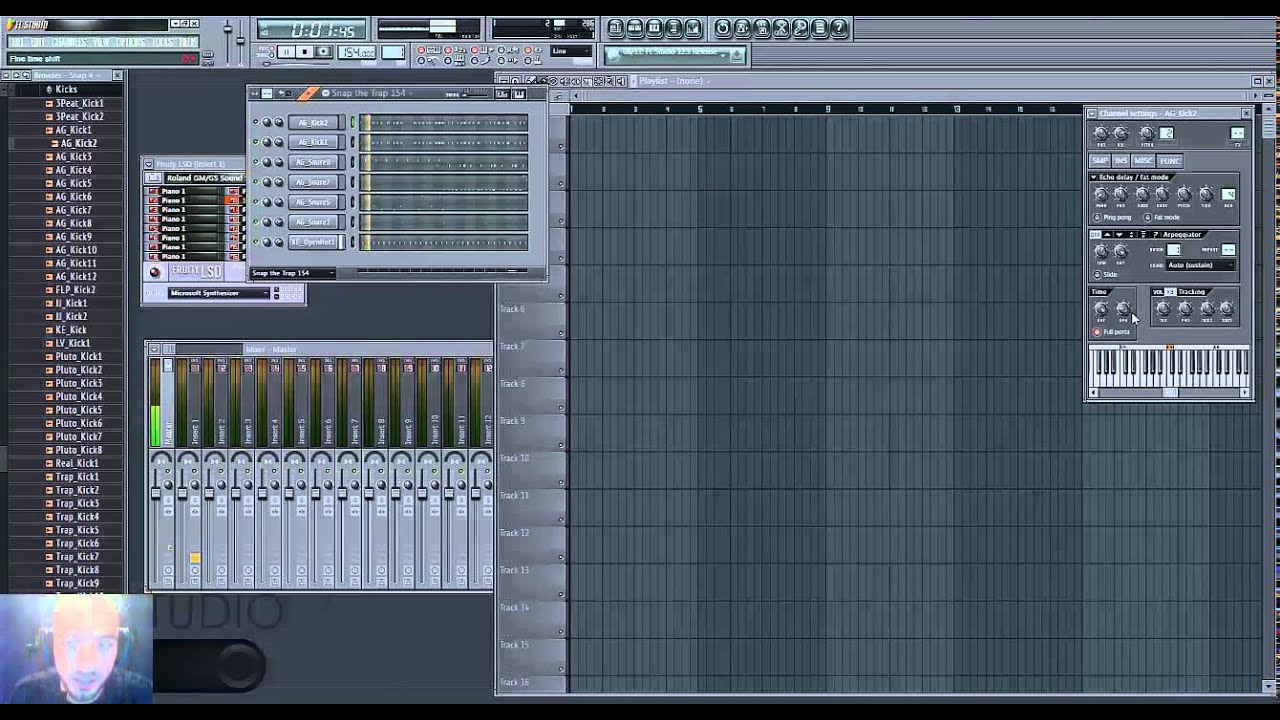Click the AG_Kick2 channel button
1280x720 pixels.
[315, 122]
